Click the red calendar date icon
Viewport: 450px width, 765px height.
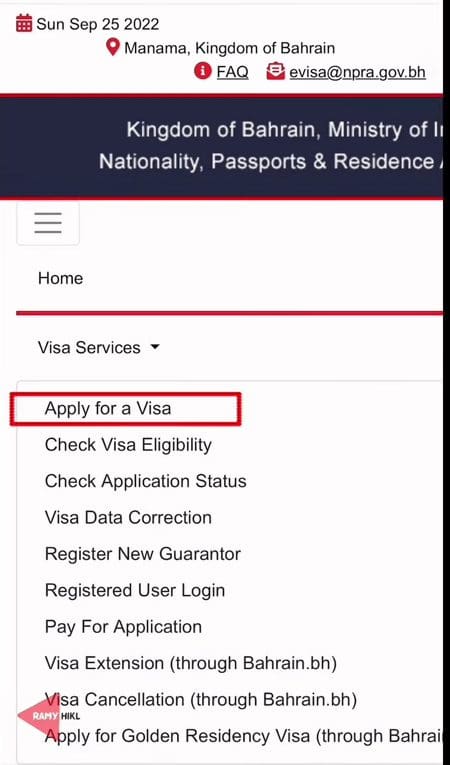coord(24,23)
